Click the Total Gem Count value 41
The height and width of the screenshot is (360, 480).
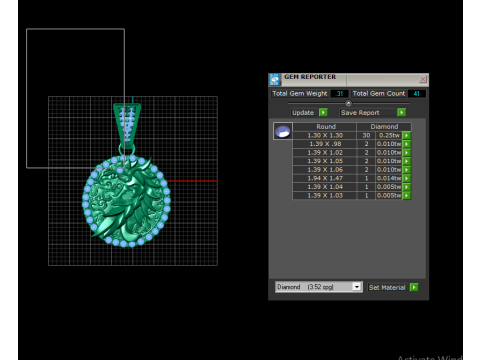pyautogui.click(x=416, y=94)
